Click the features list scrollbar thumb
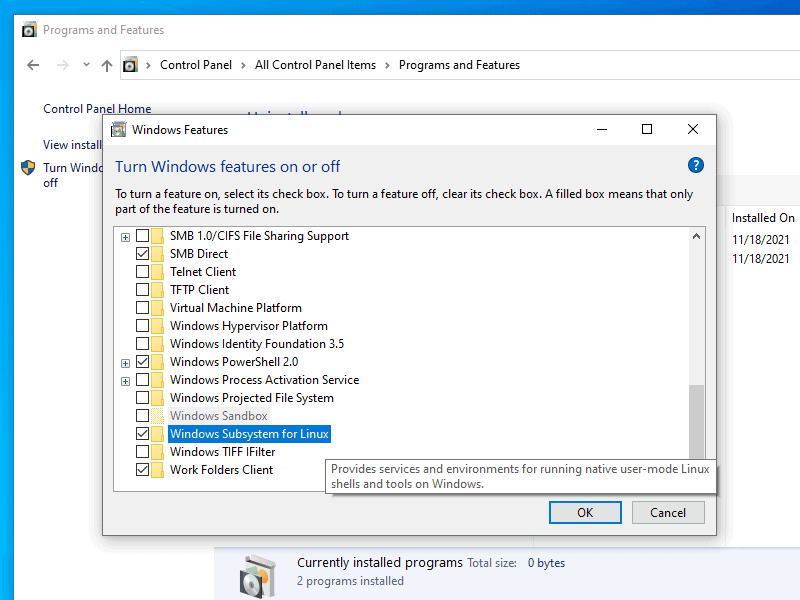This screenshot has width=800, height=600. click(x=696, y=421)
